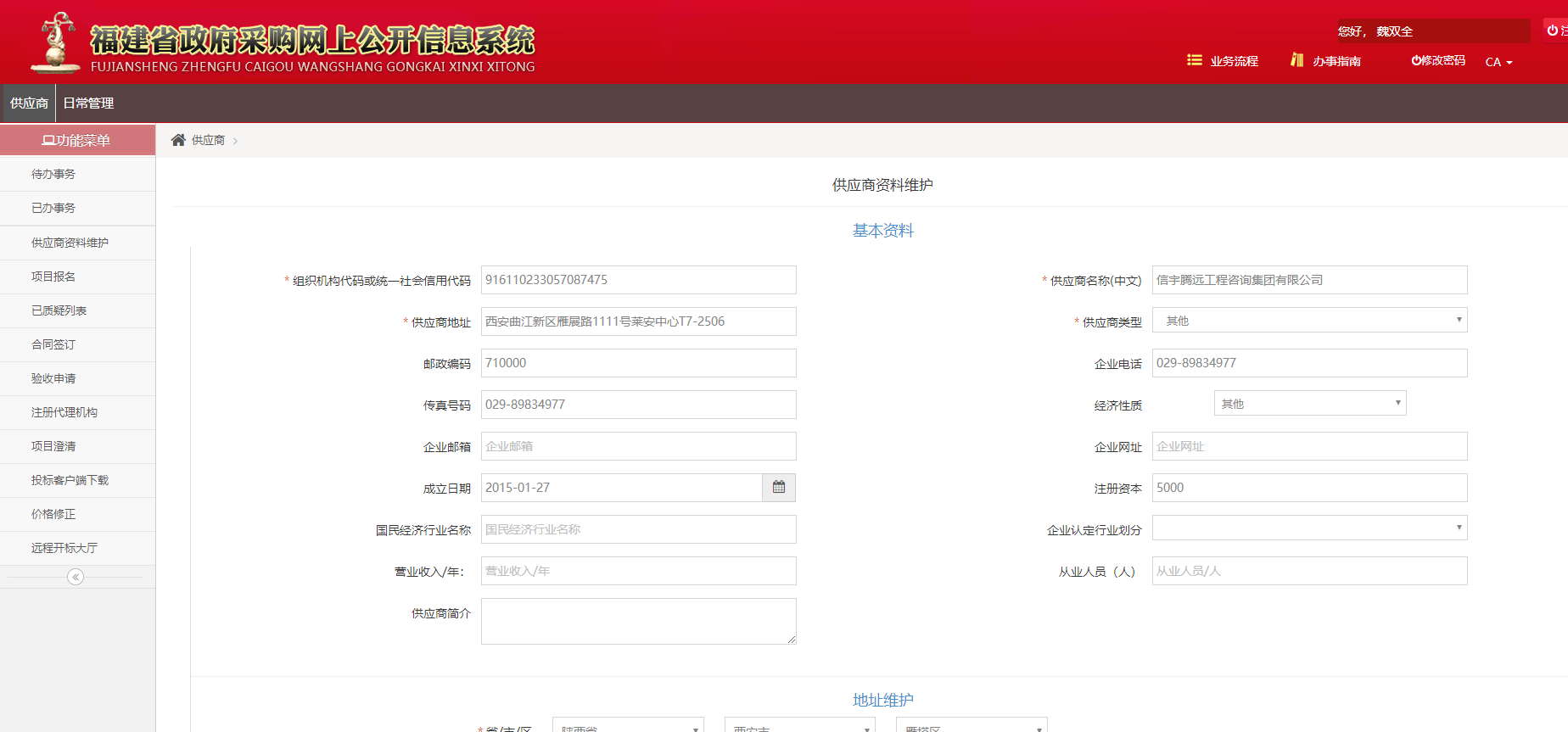Click the power icon at top right
Screen dimensions: 1568x732
pos(1552,31)
